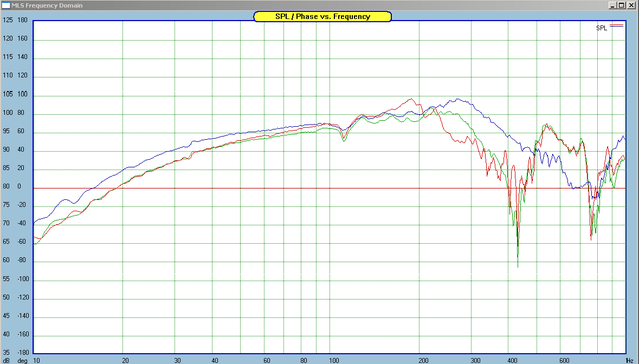
Task: Click the 'Hz' frequency axis unit label
Action: click(629, 361)
